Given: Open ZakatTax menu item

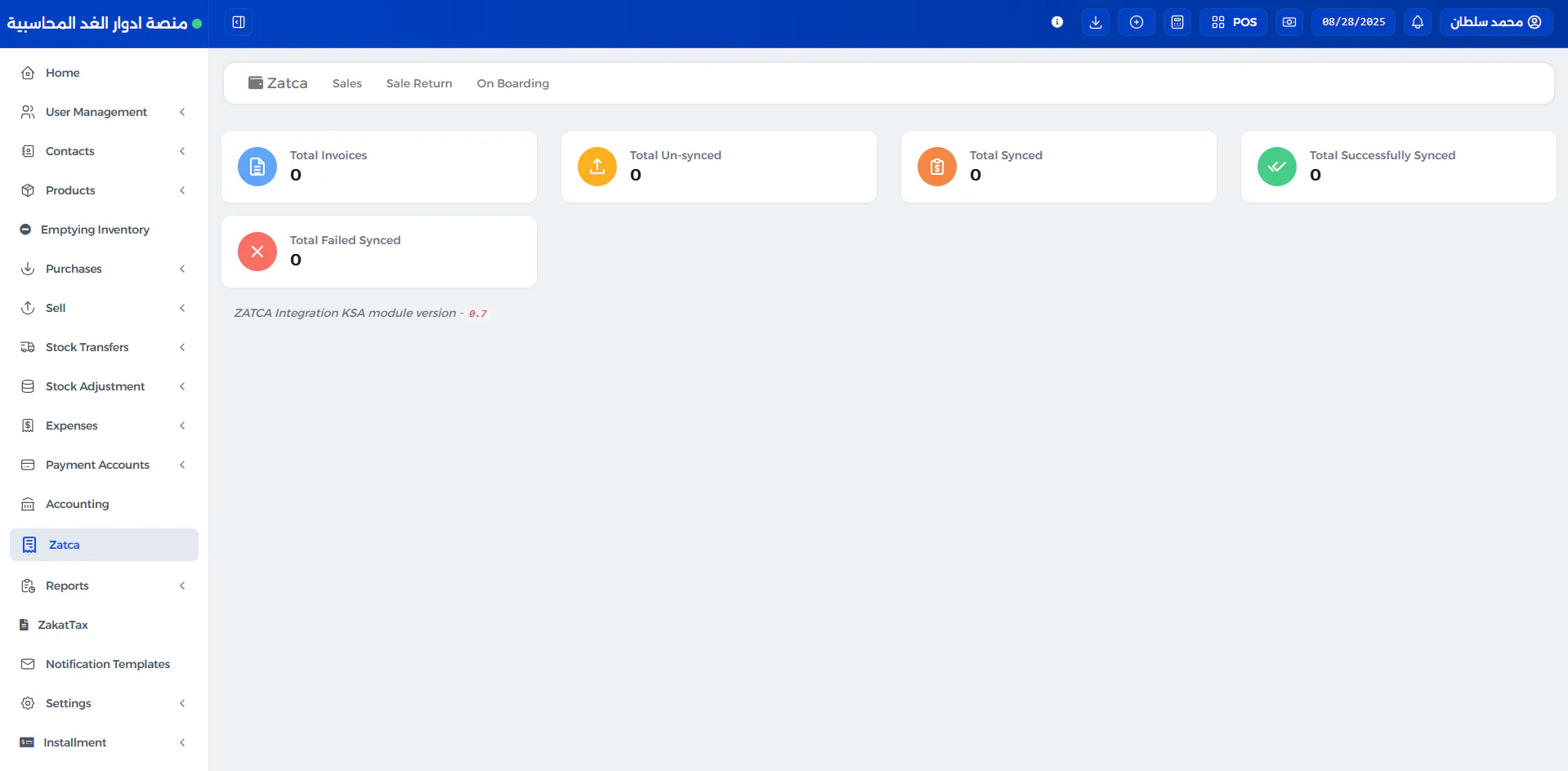Looking at the screenshot, I should pos(104,625).
